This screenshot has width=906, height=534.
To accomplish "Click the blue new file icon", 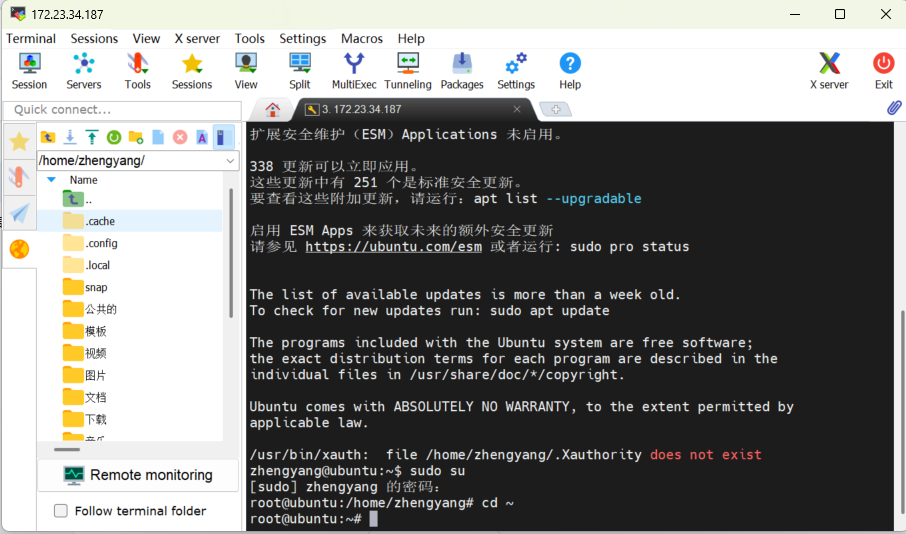I will 158,137.
